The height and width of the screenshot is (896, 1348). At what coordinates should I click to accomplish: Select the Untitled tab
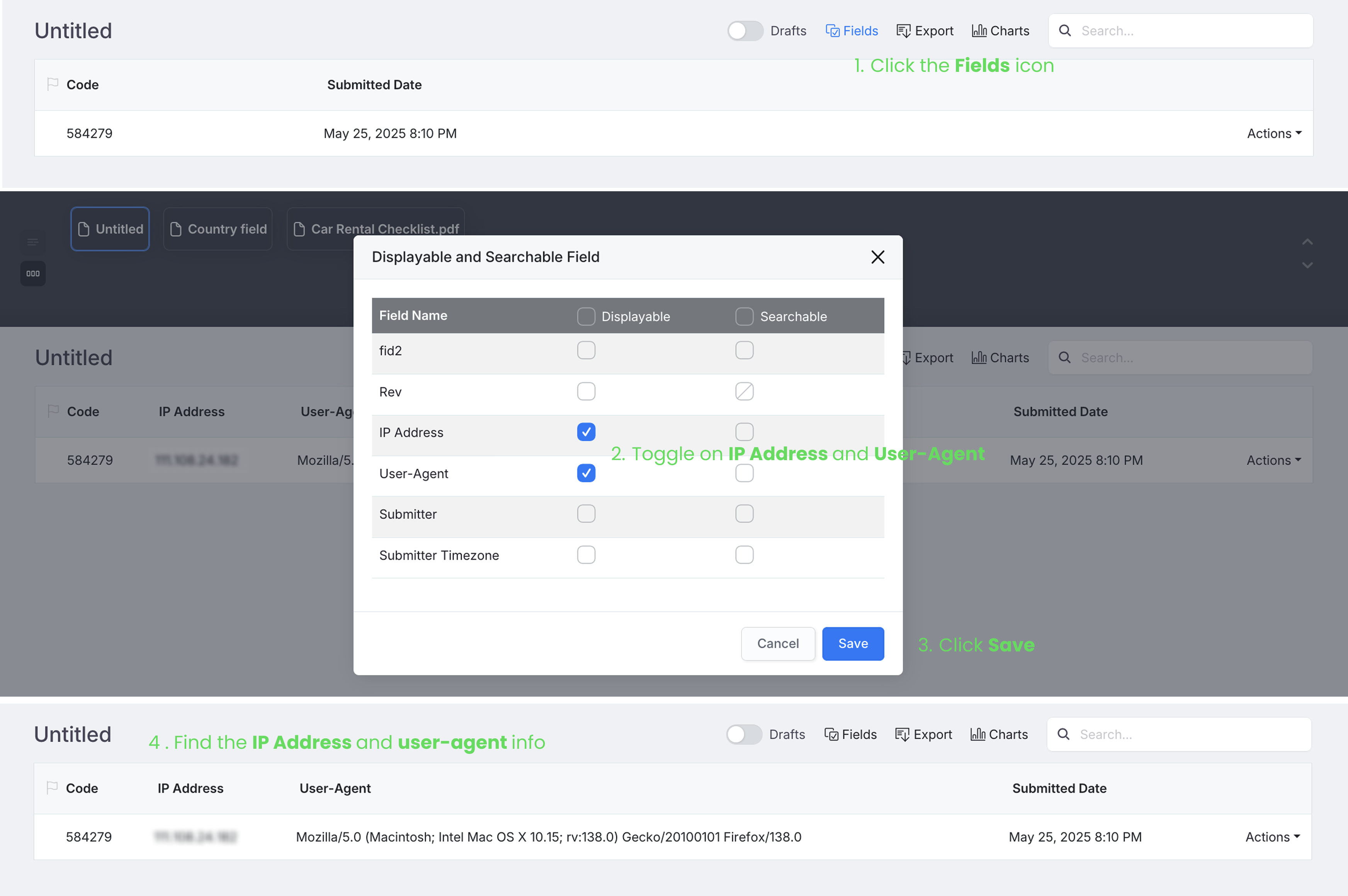point(110,229)
